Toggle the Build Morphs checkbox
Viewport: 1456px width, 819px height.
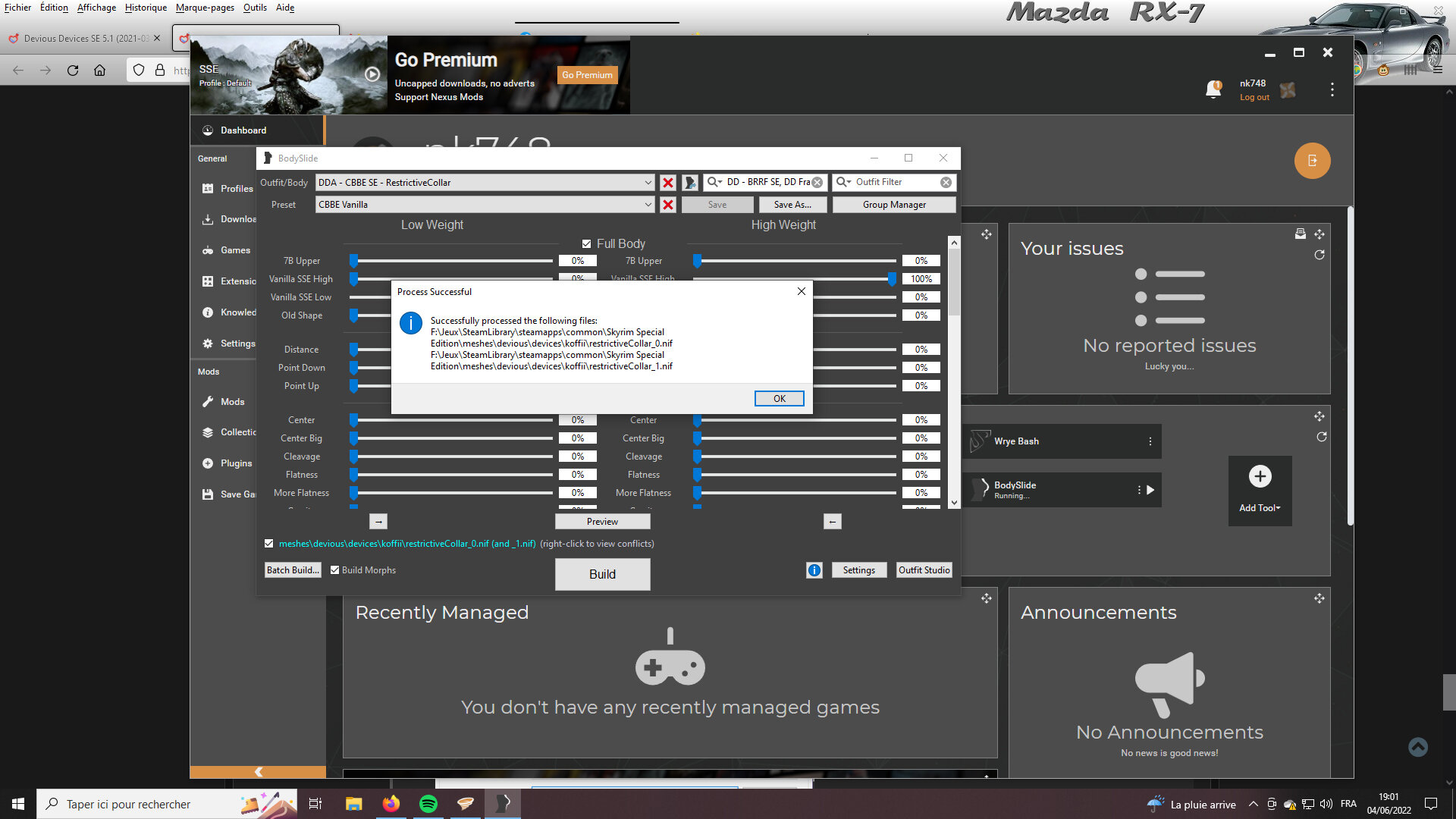point(334,570)
